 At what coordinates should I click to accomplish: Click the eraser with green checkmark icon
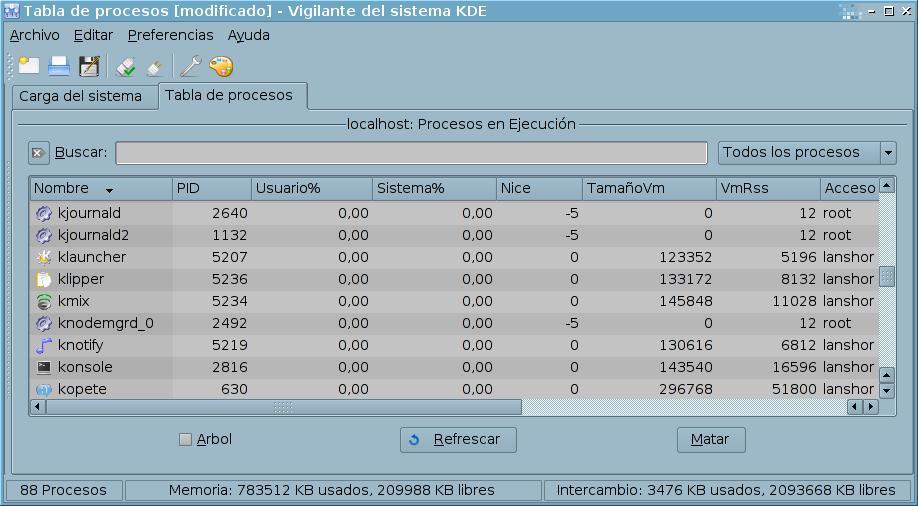[x=125, y=66]
